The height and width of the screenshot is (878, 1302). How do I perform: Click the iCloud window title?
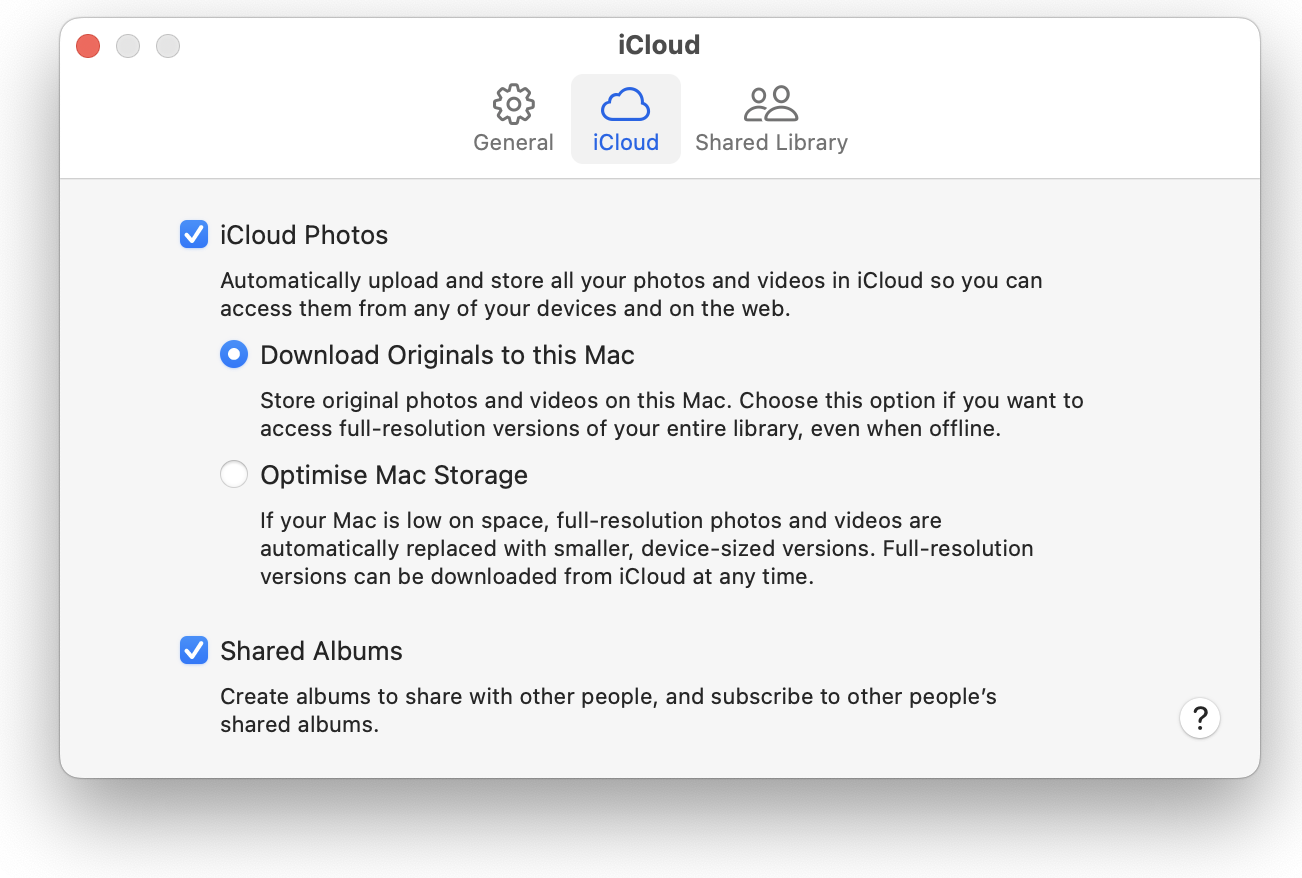click(659, 45)
